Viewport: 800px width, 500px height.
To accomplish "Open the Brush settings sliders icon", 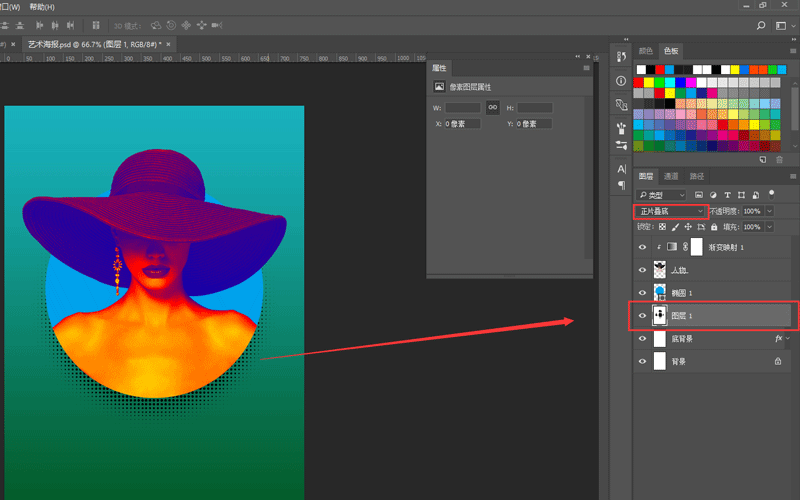I will coord(621,145).
